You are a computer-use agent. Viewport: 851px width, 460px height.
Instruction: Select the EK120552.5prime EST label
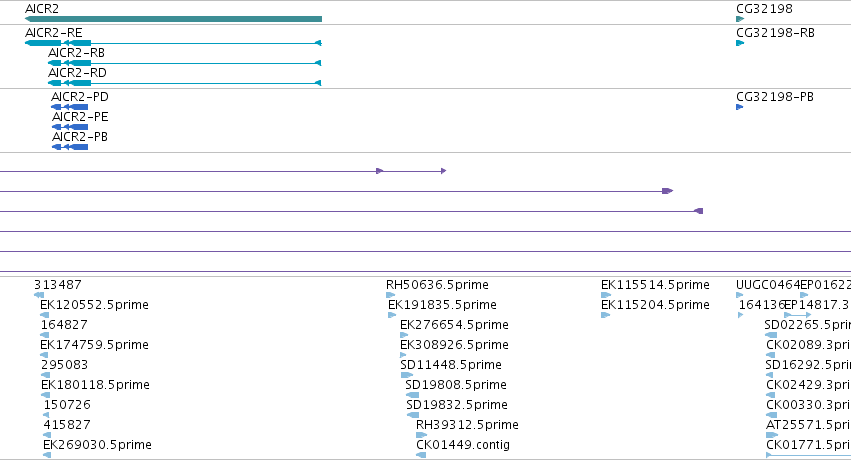94,305
